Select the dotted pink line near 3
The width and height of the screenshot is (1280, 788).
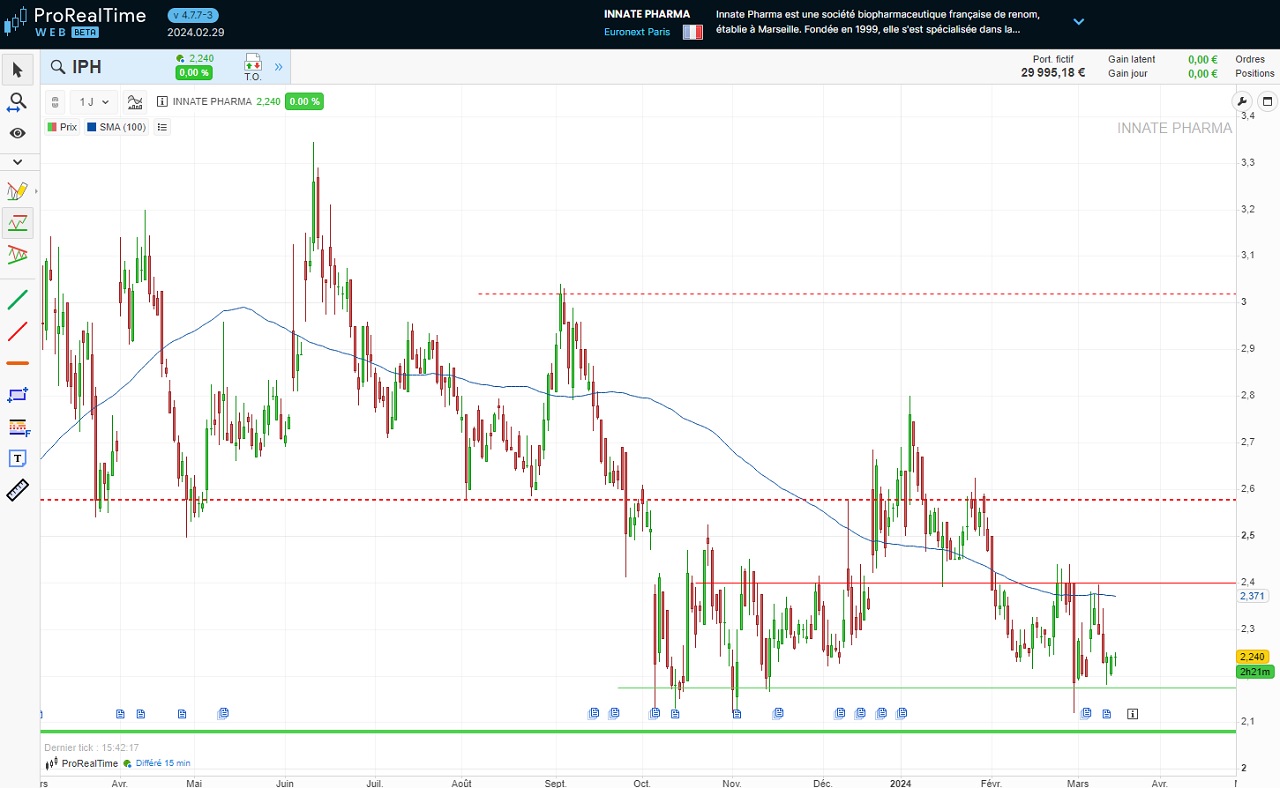(x=857, y=294)
